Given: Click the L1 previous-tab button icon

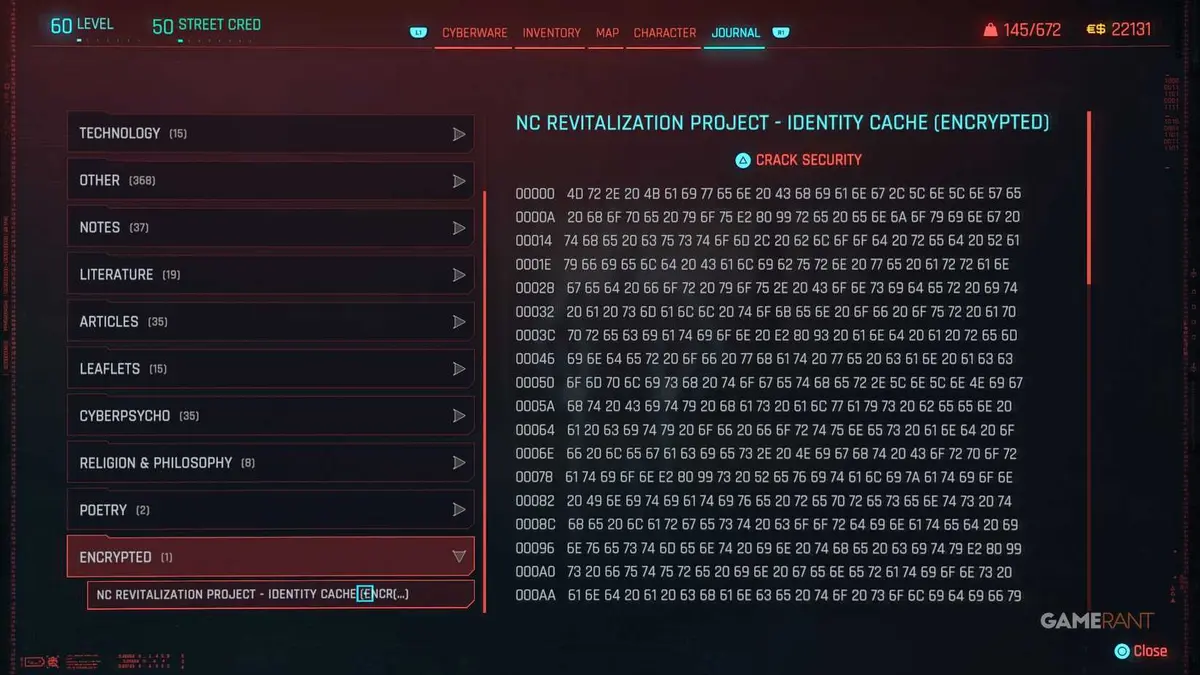Looking at the screenshot, I should (x=418, y=33).
